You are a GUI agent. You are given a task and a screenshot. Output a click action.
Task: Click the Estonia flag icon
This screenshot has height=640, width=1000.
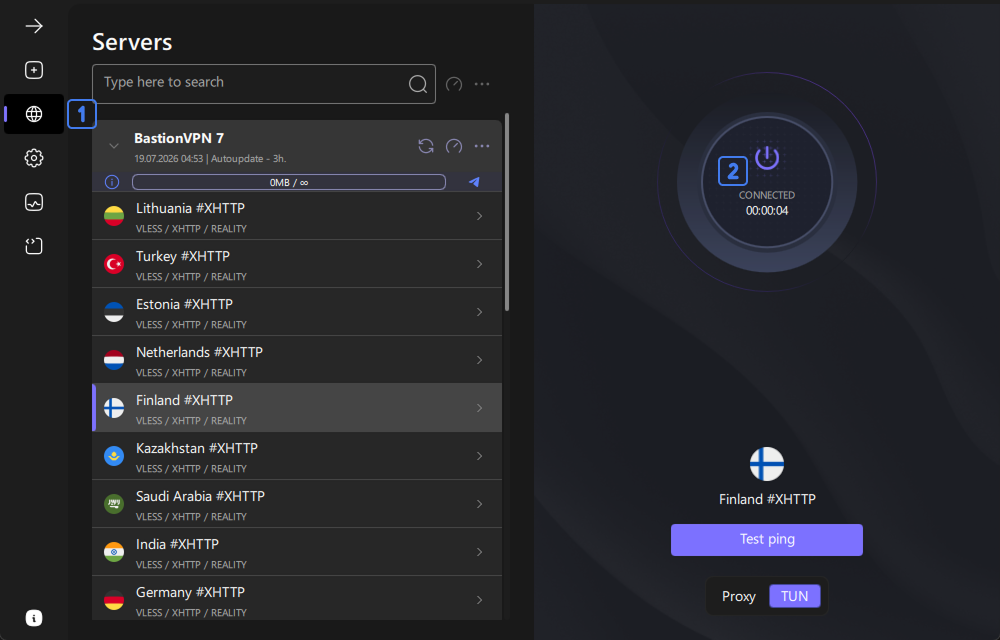click(114, 312)
